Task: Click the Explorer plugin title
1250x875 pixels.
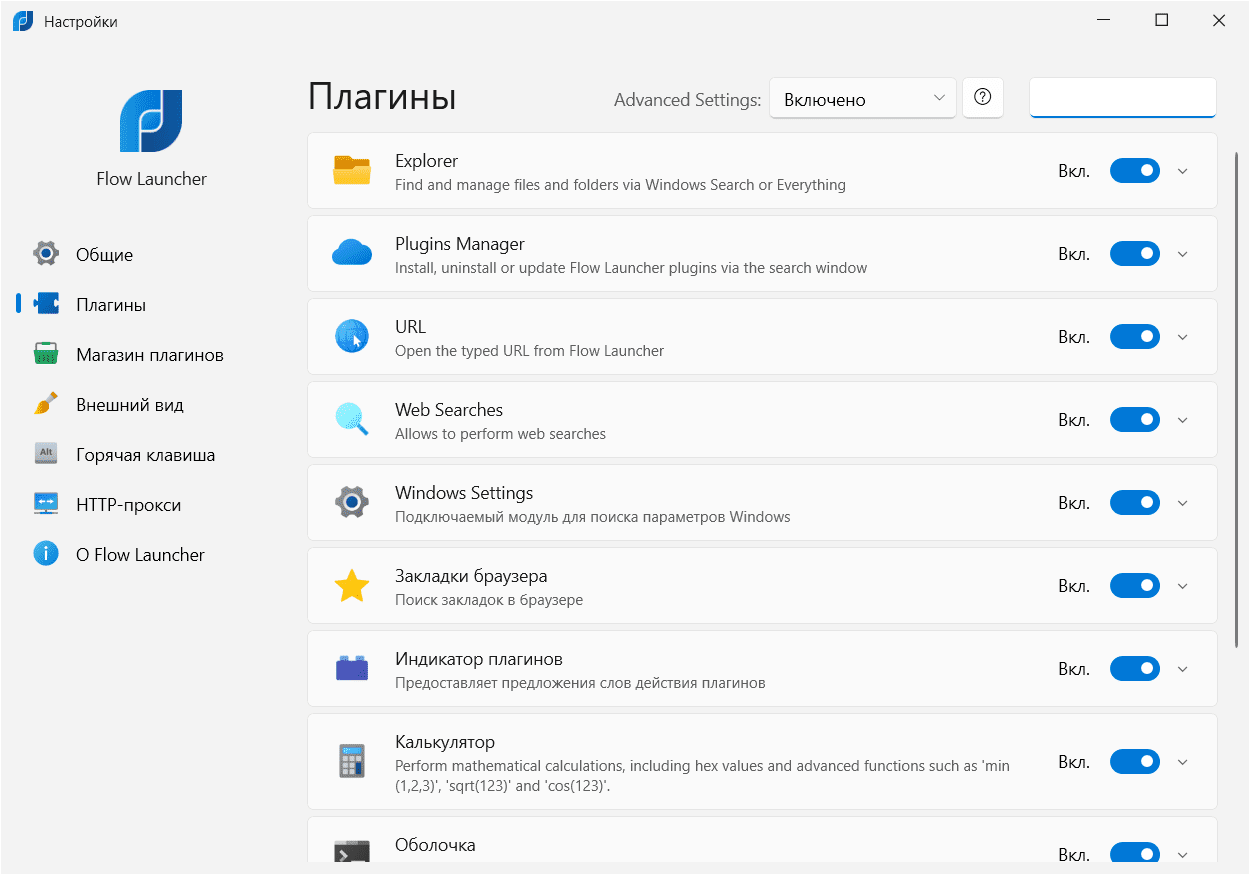Action: pyautogui.click(x=426, y=161)
